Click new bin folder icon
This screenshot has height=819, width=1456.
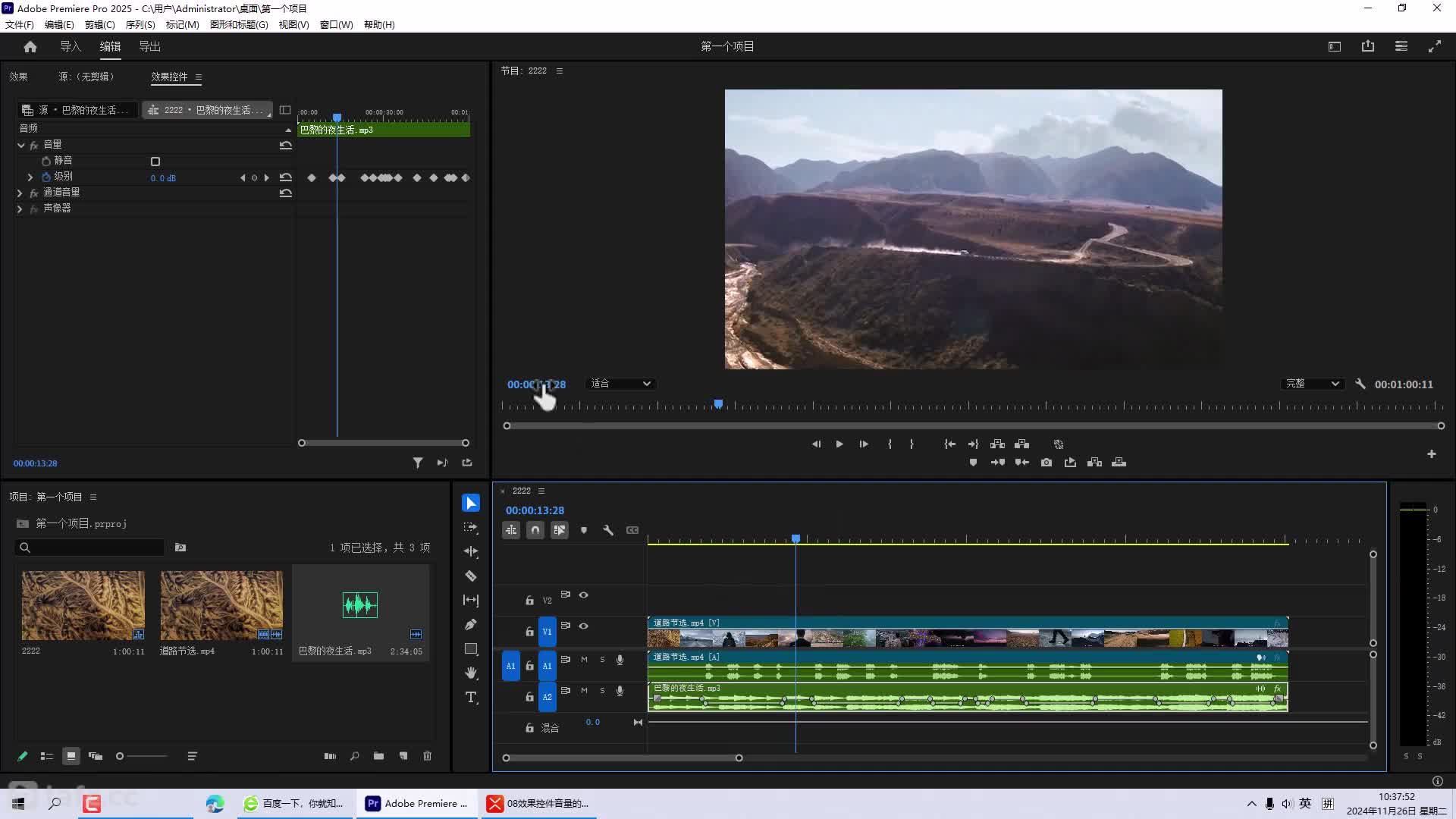coord(378,756)
